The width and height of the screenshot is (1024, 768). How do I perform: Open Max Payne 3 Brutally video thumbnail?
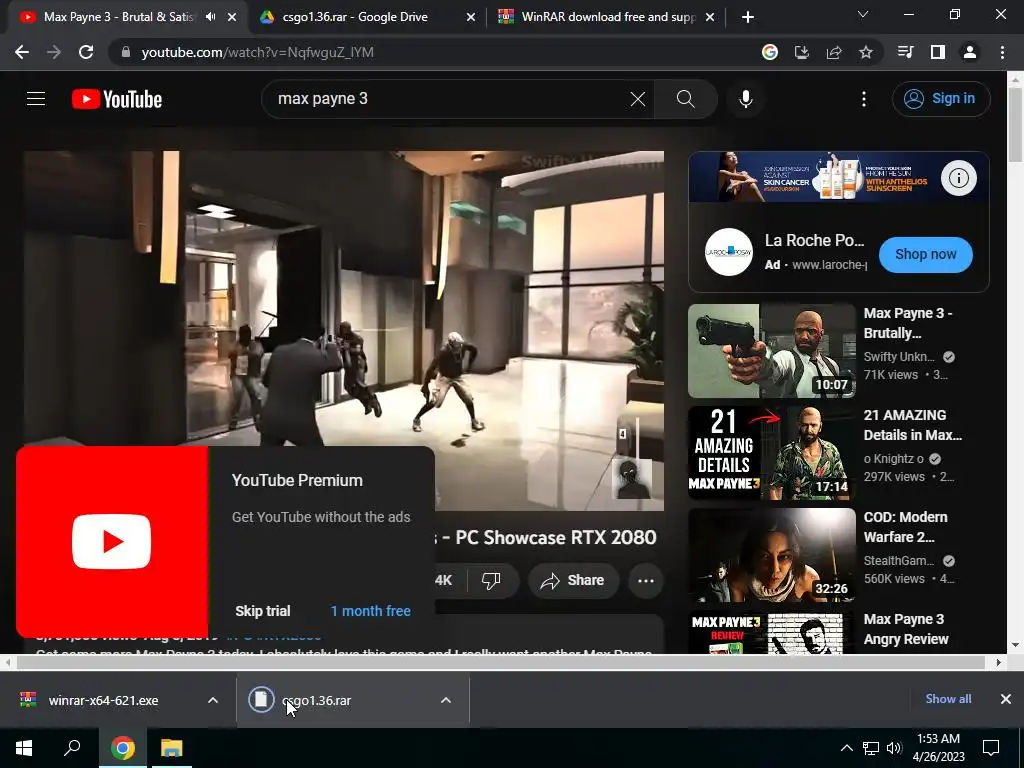[x=771, y=351]
